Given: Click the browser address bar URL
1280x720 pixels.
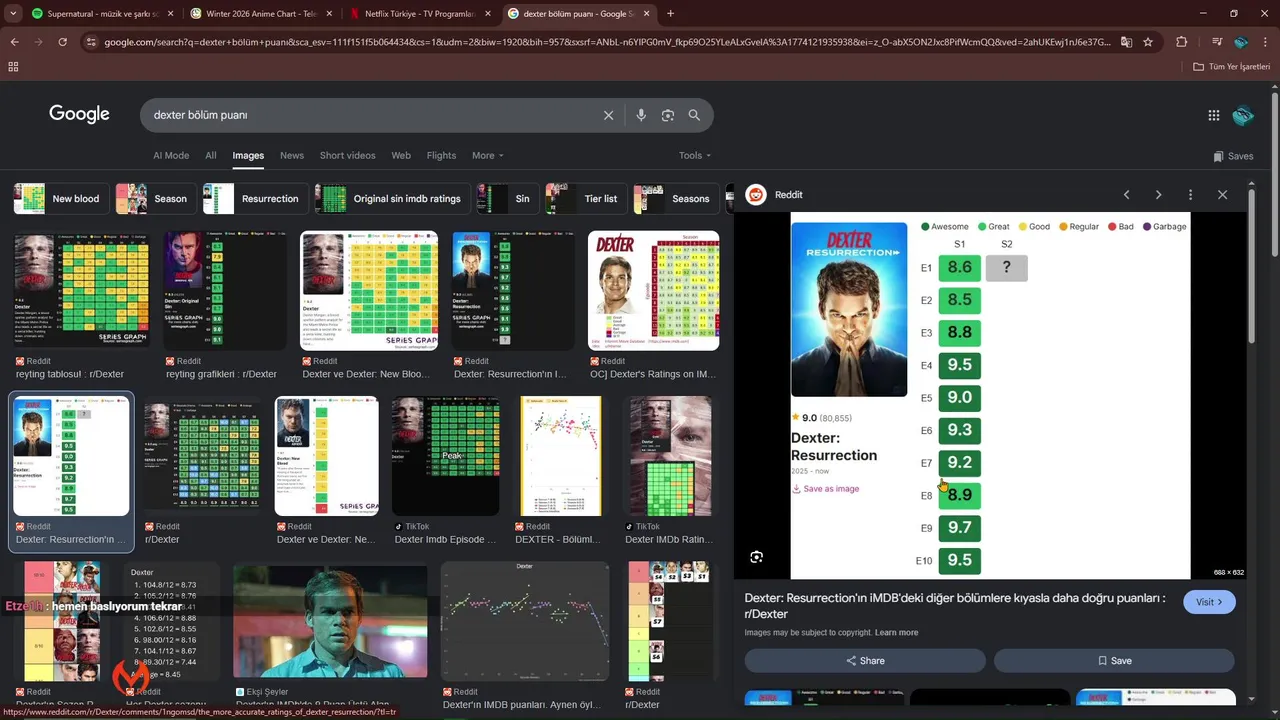Looking at the screenshot, I should tap(605, 42).
